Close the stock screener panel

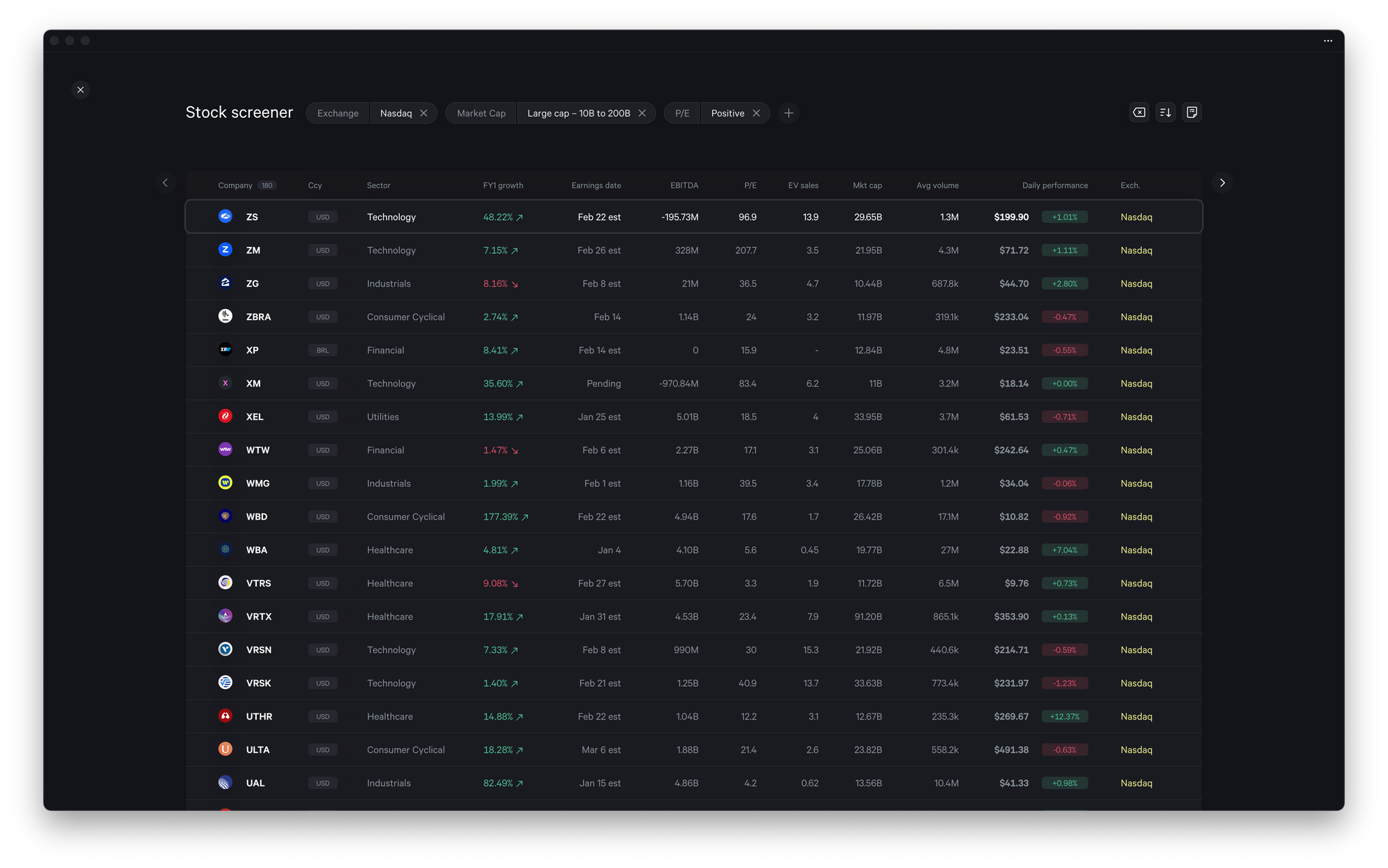[81, 90]
